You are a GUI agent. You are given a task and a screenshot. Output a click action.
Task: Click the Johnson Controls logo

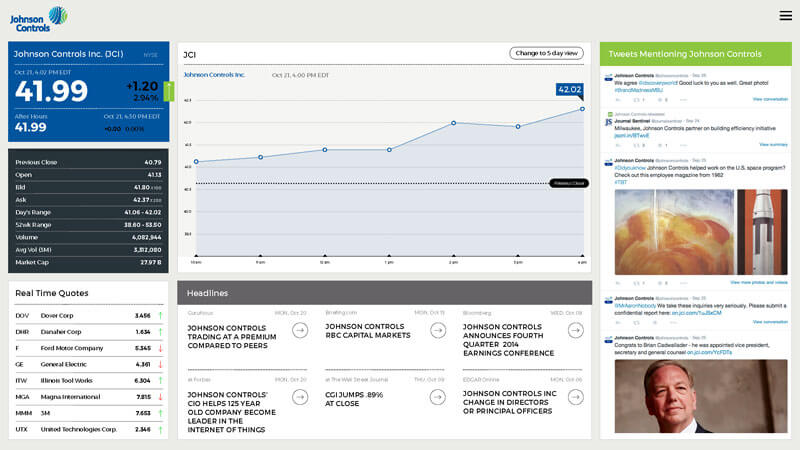coord(39,20)
